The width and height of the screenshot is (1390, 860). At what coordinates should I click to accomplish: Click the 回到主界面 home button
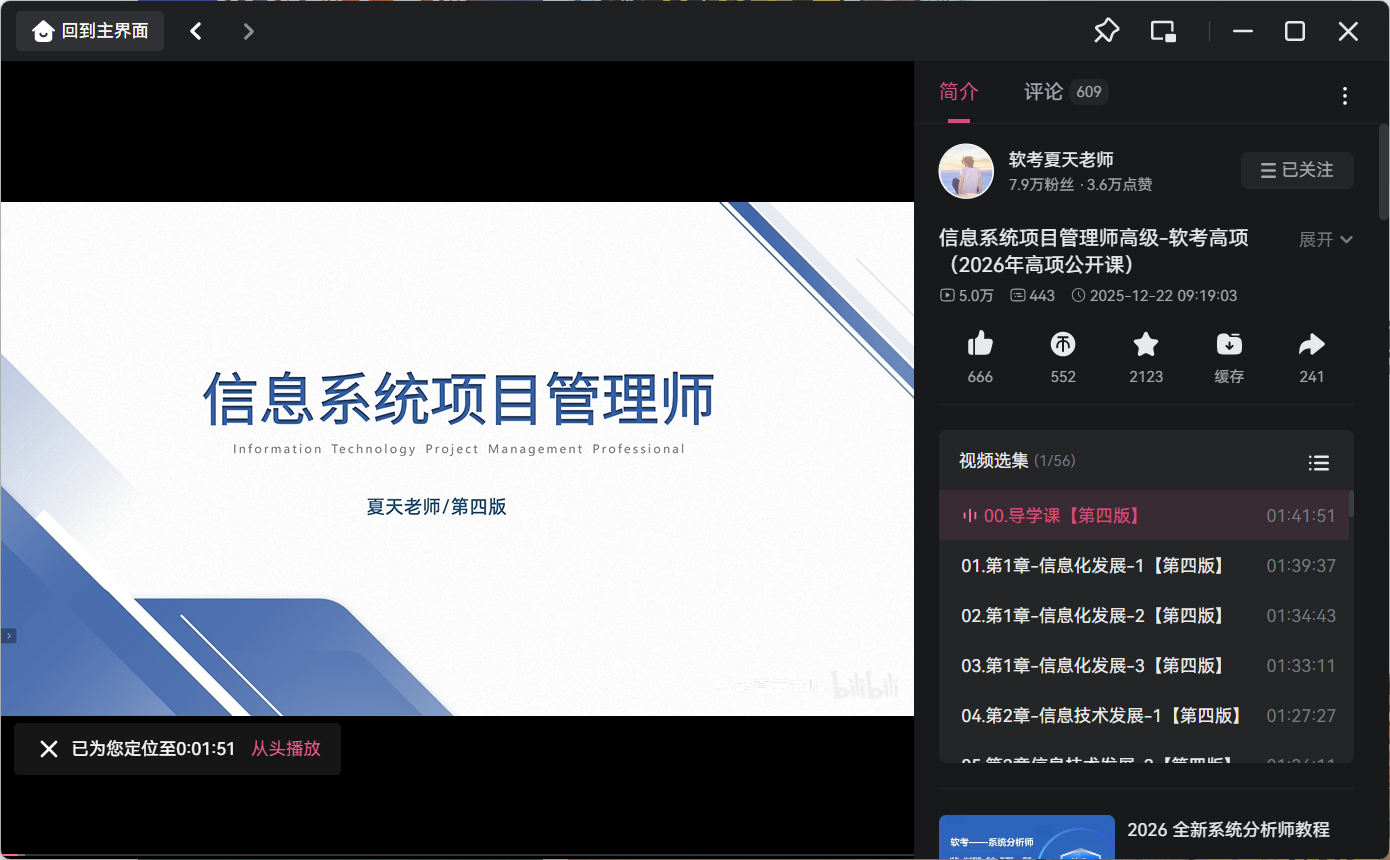click(90, 31)
